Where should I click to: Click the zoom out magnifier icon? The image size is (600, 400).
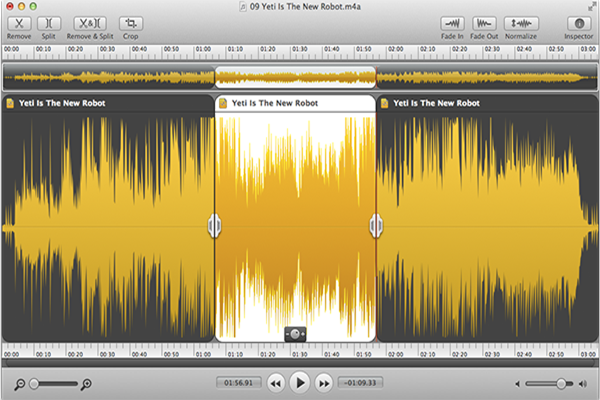(x=19, y=383)
